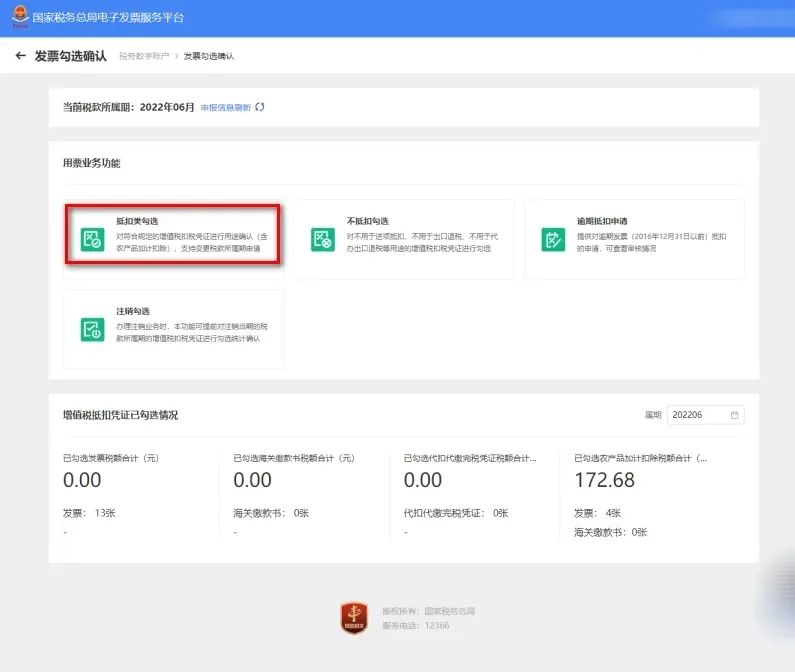Click the 已勾选发票税额合计 (元) label

tap(111, 458)
